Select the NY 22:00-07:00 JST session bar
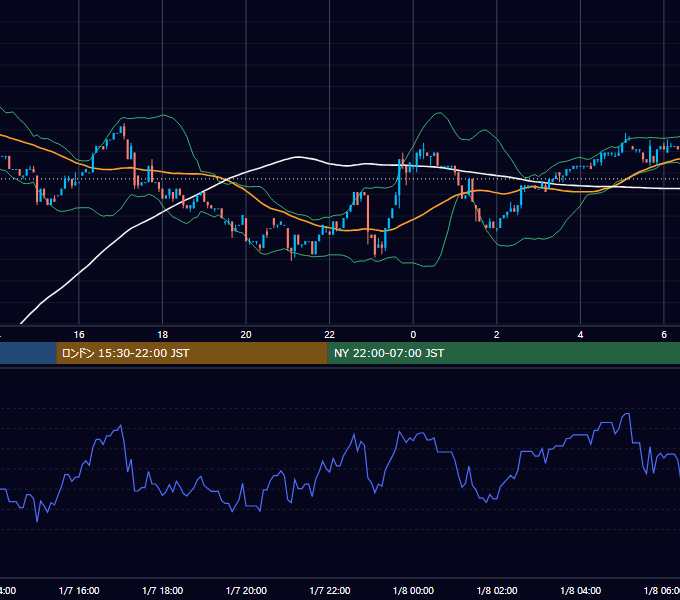This screenshot has width=680, height=600. coord(503,353)
